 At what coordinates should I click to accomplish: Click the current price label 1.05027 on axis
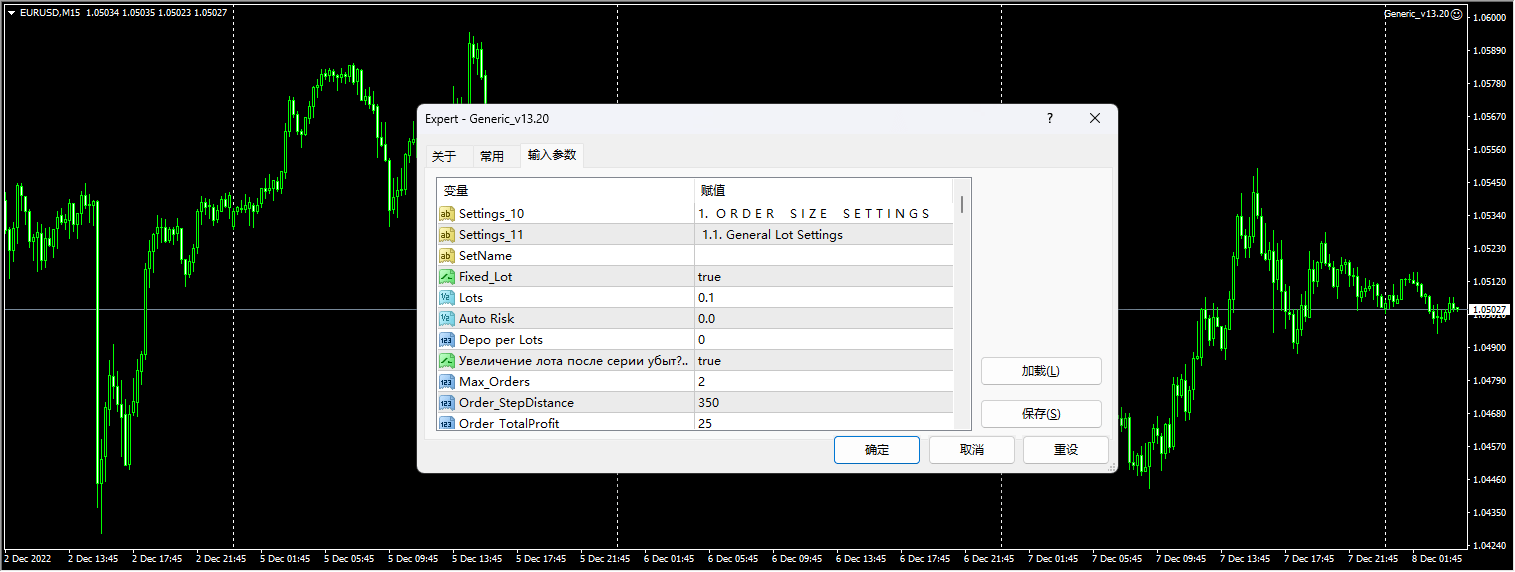pyautogui.click(x=1488, y=309)
